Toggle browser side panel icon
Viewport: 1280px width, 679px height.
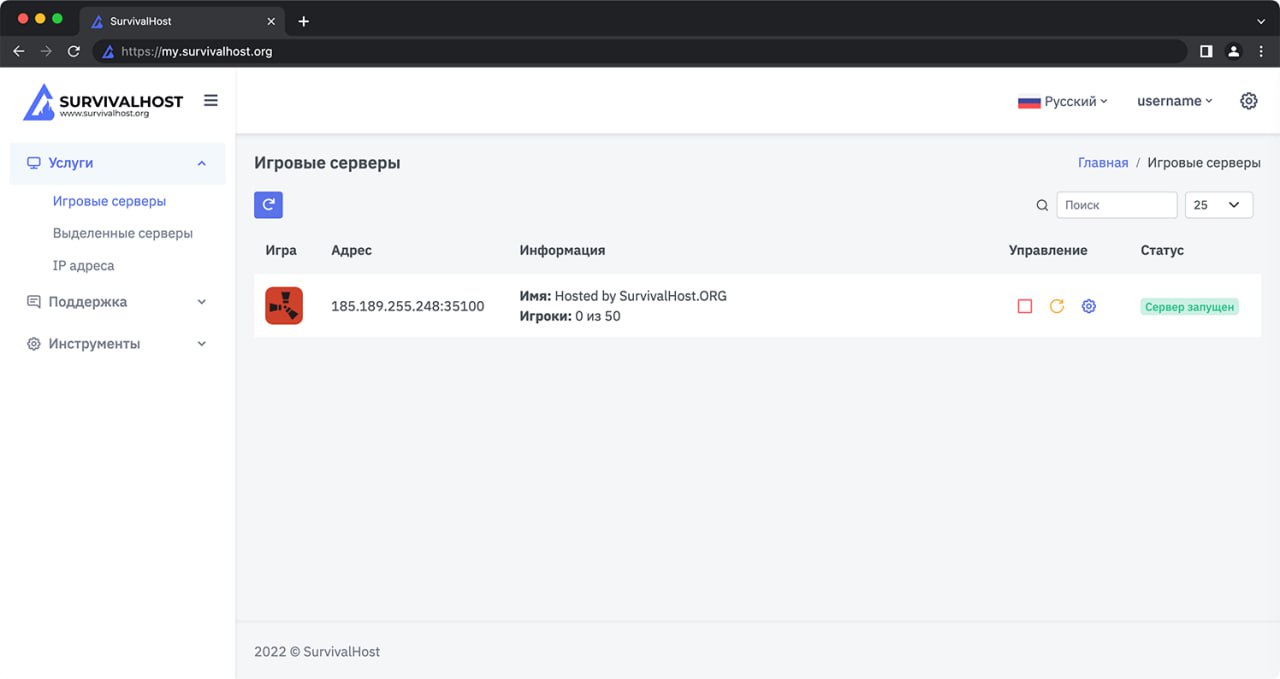click(1206, 51)
